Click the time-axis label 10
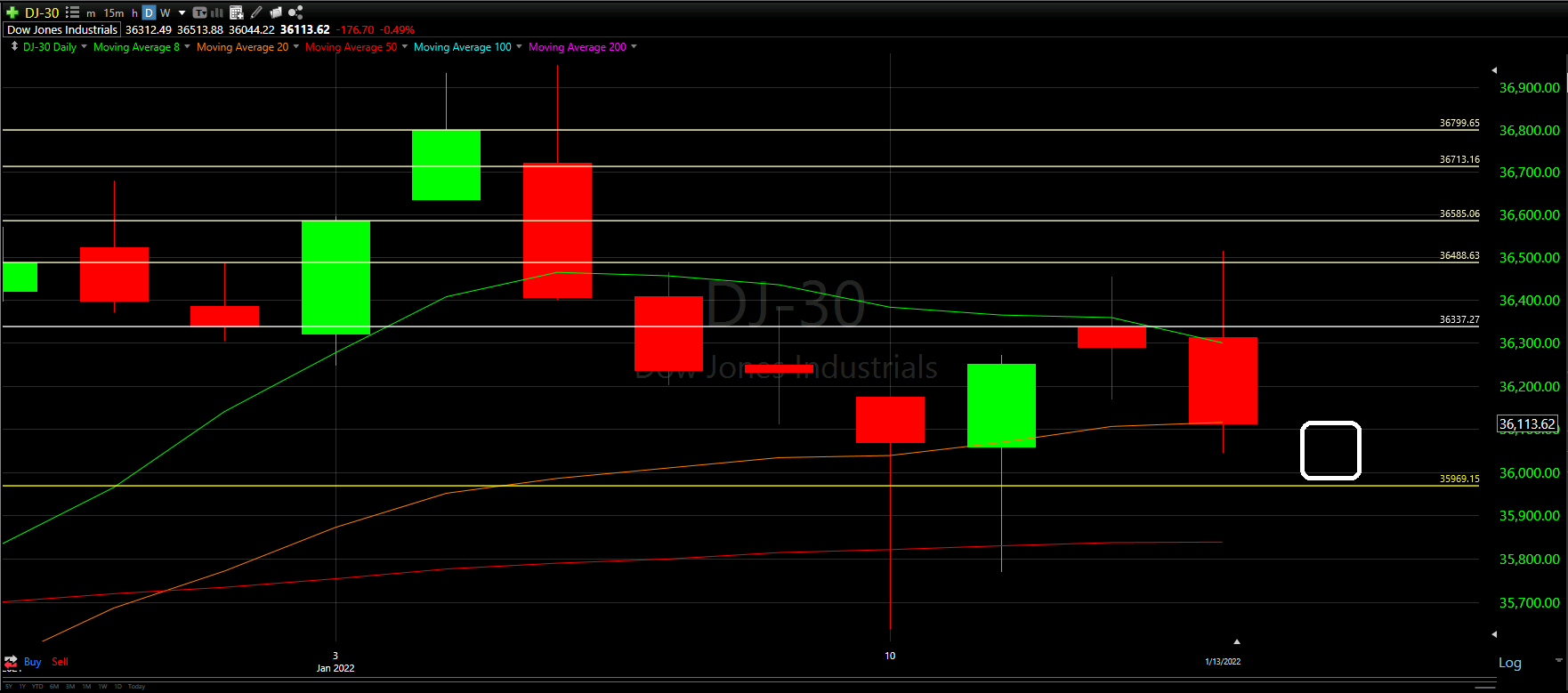The height and width of the screenshot is (693, 1568). coord(890,656)
